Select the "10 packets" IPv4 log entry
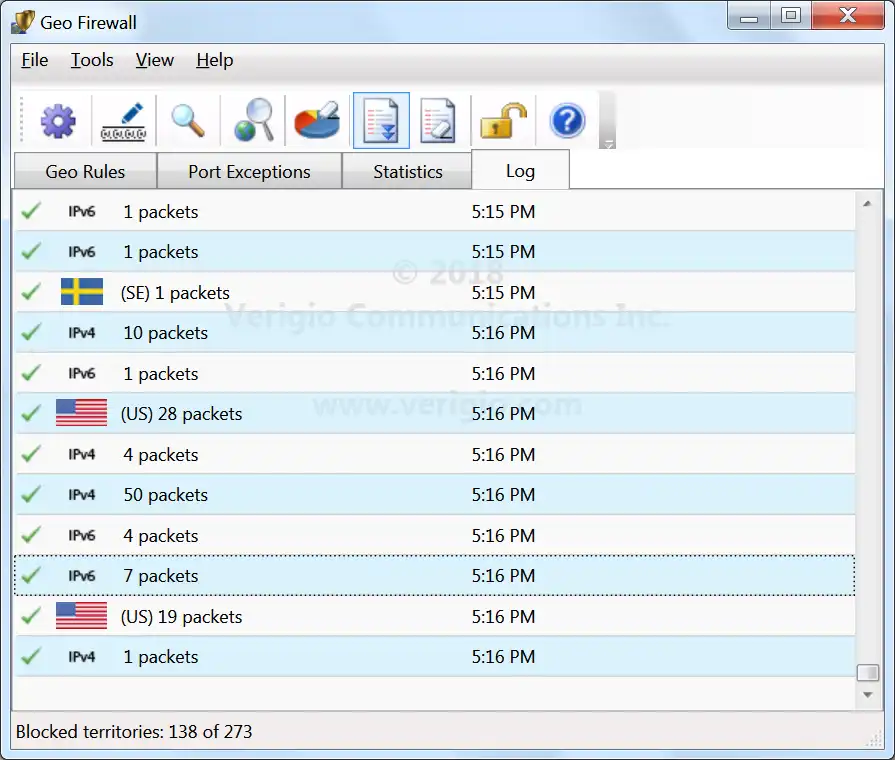This screenshot has width=895, height=760. 435,332
